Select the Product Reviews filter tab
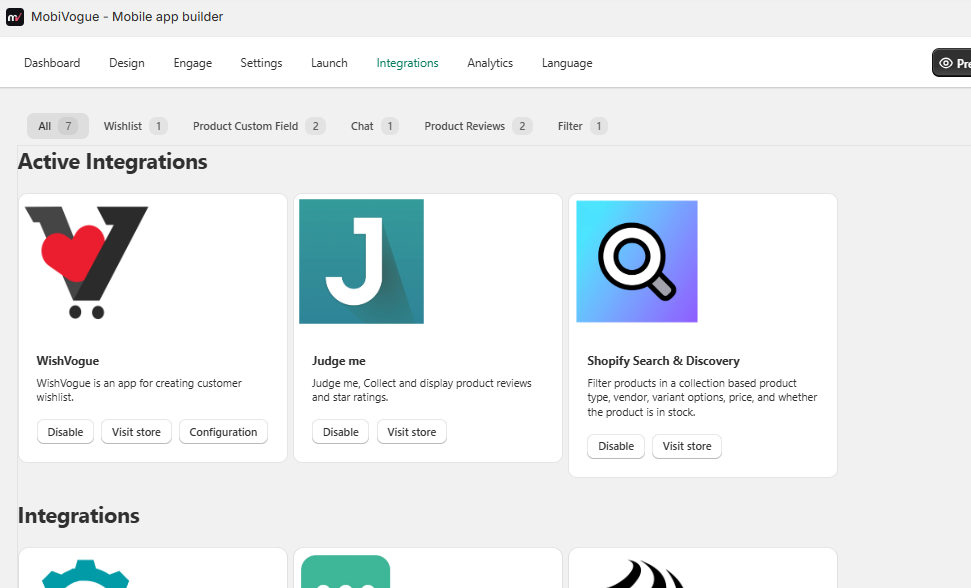The width and height of the screenshot is (971, 588). 478,126
